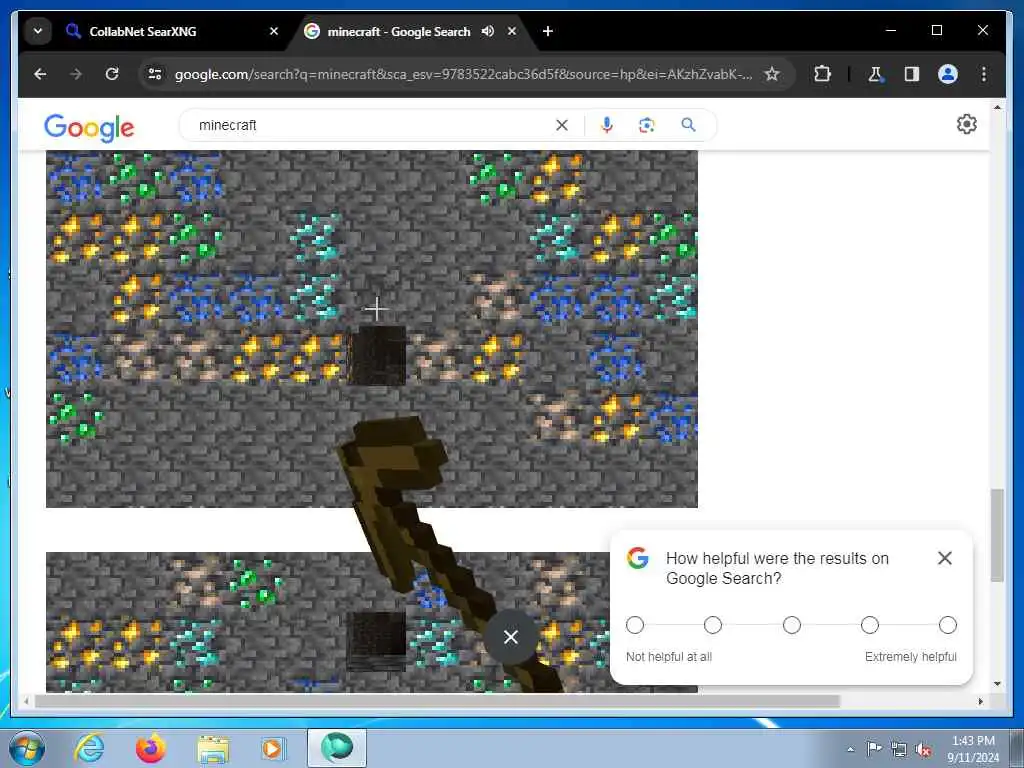1024x768 pixels.
Task: Dismiss the Google feedback survey
Action: pyautogui.click(x=944, y=558)
